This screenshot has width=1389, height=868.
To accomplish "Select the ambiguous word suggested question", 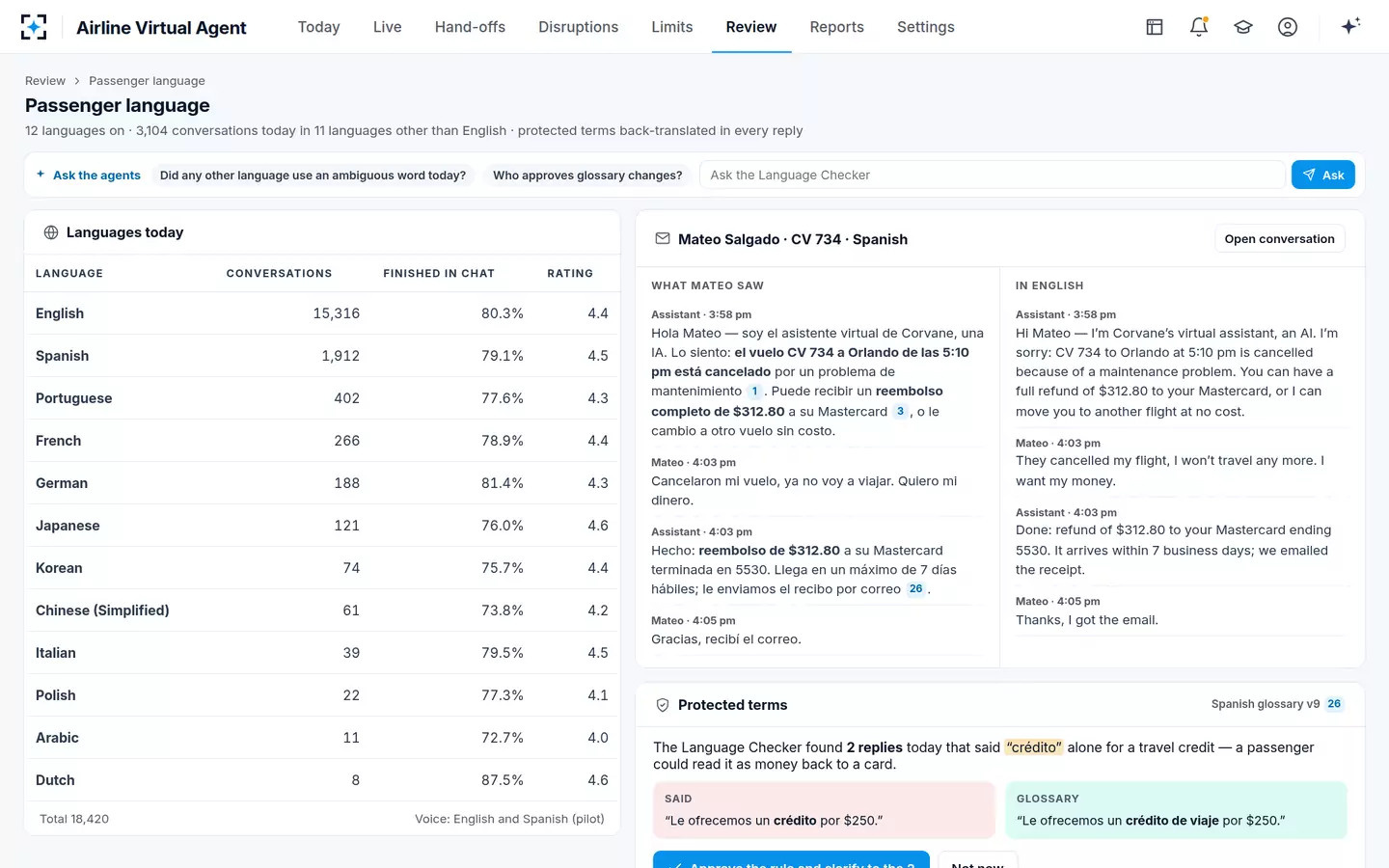I will pyautogui.click(x=313, y=175).
